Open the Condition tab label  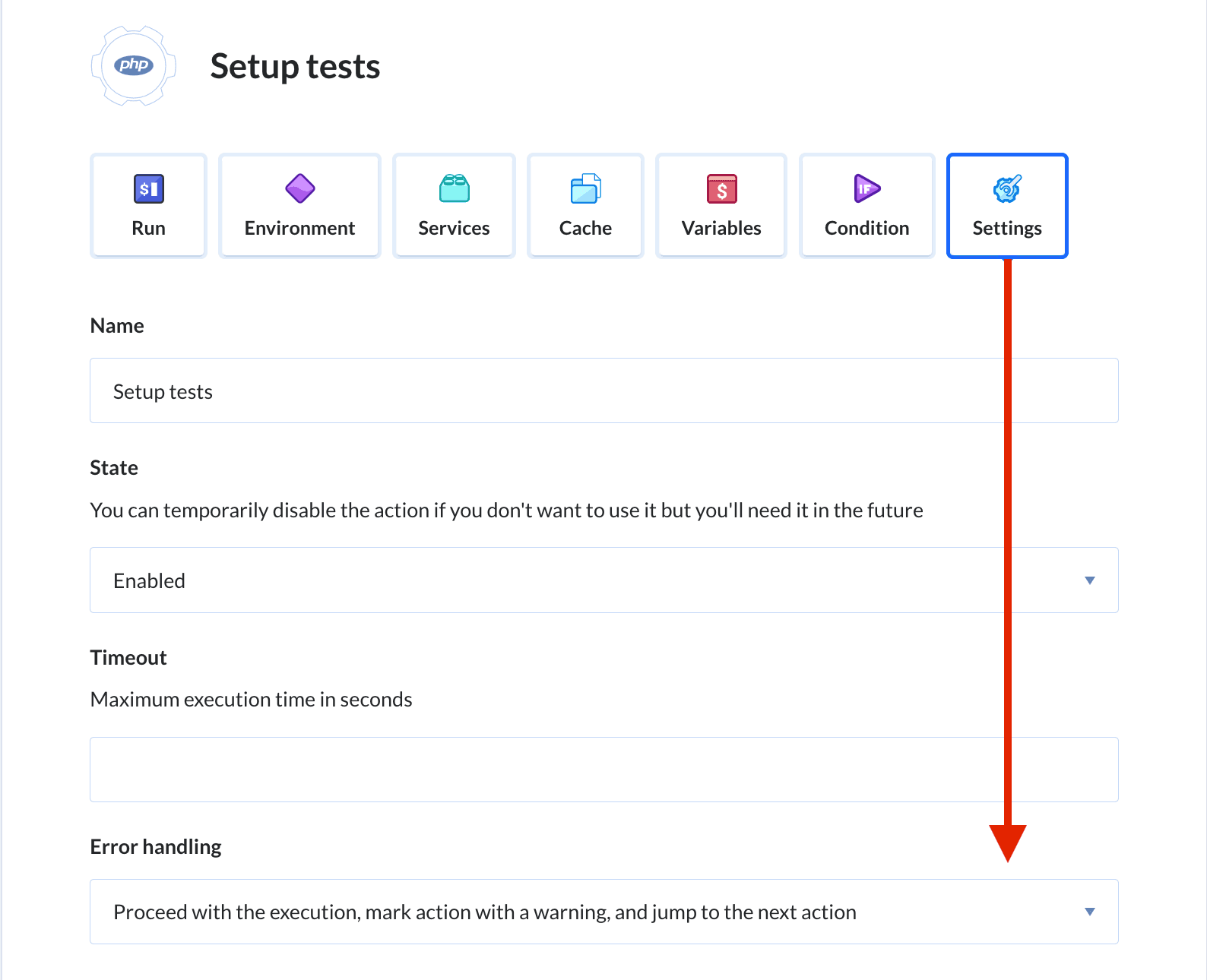866,228
